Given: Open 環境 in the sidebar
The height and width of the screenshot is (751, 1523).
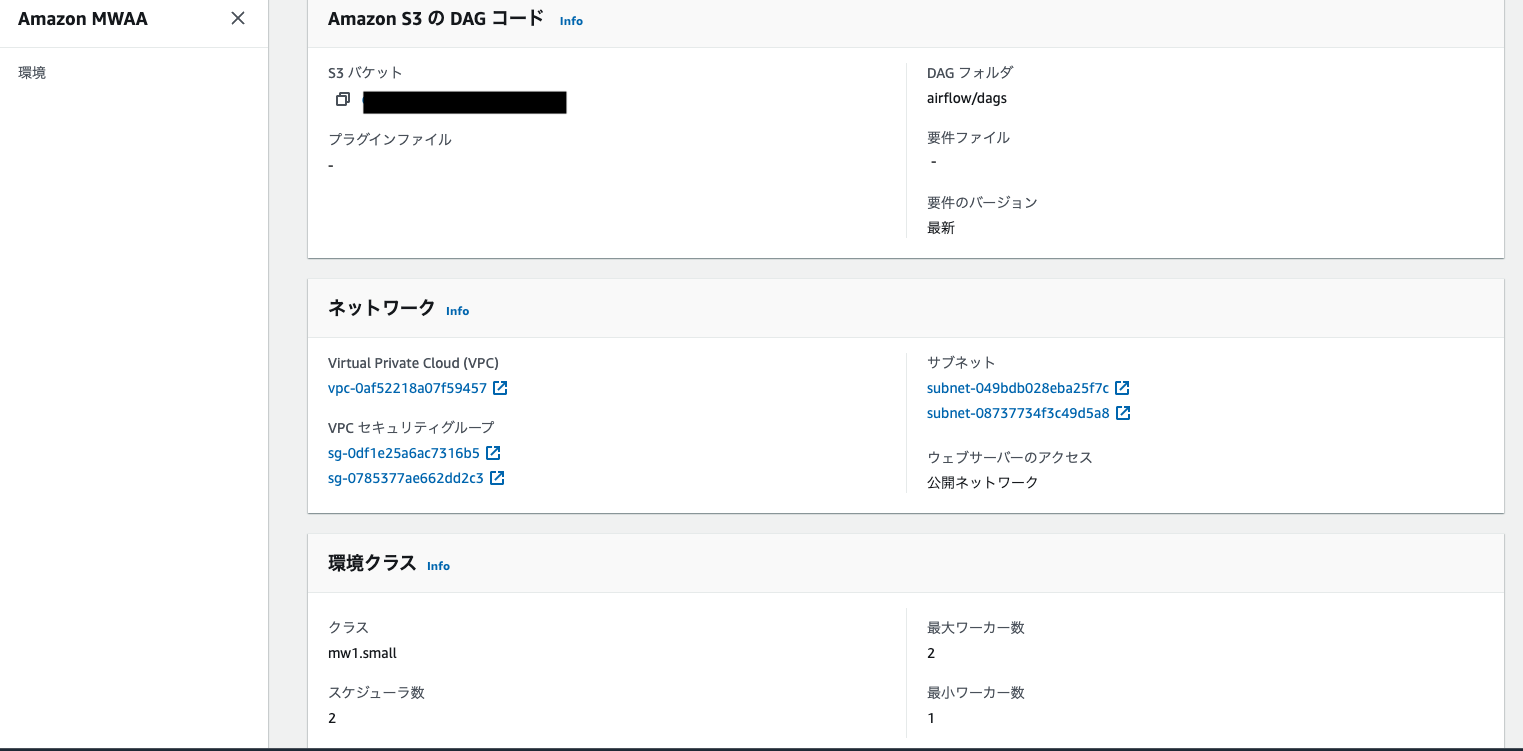Looking at the screenshot, I should coord(32,73).
